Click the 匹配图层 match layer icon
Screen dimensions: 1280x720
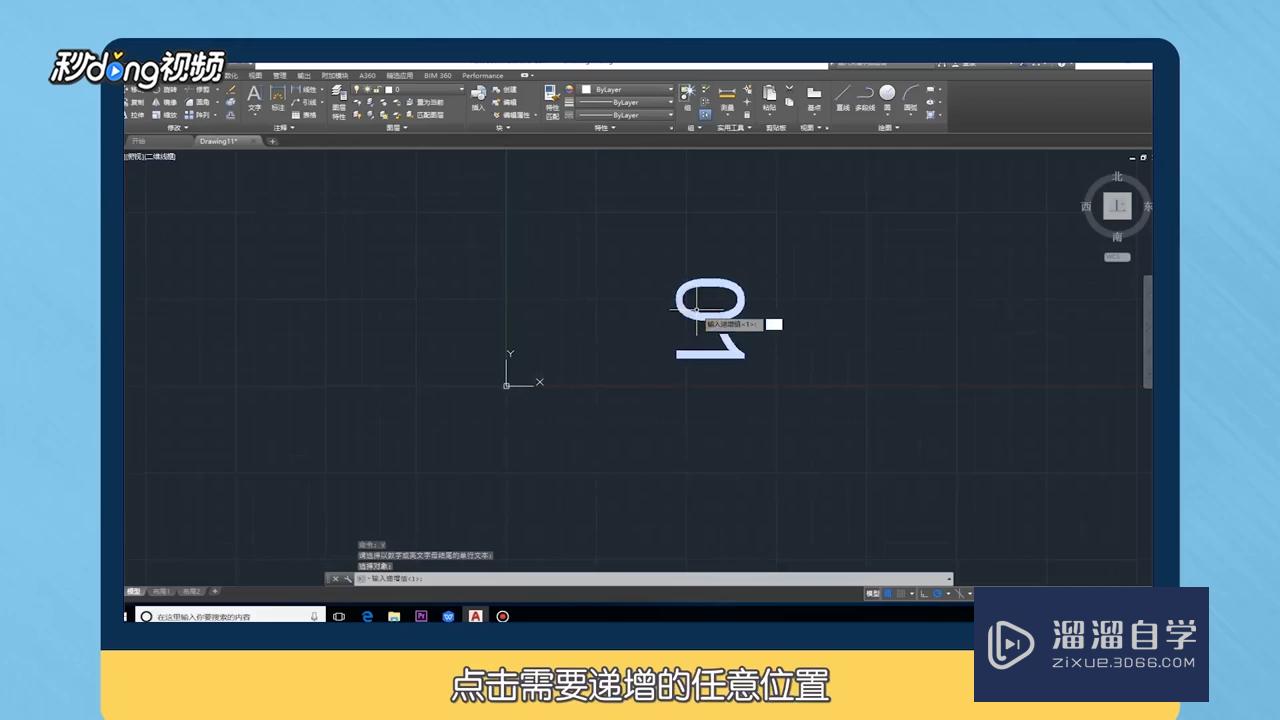tap(424, 115)
